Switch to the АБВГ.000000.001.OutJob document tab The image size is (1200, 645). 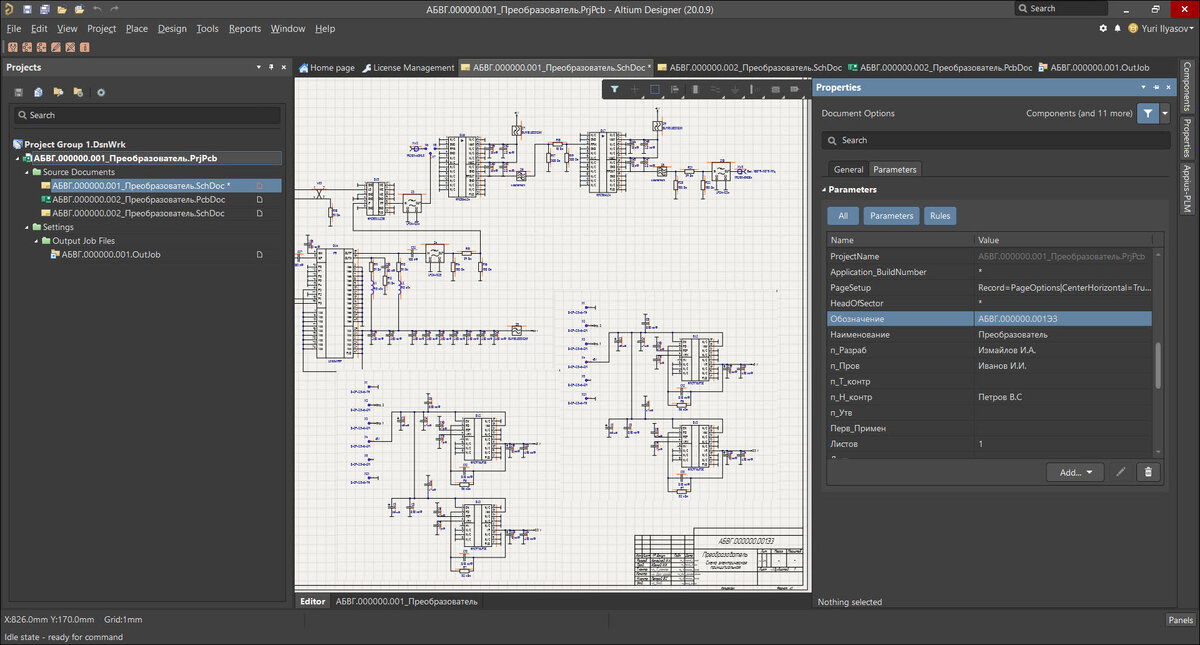point(1093,68)
